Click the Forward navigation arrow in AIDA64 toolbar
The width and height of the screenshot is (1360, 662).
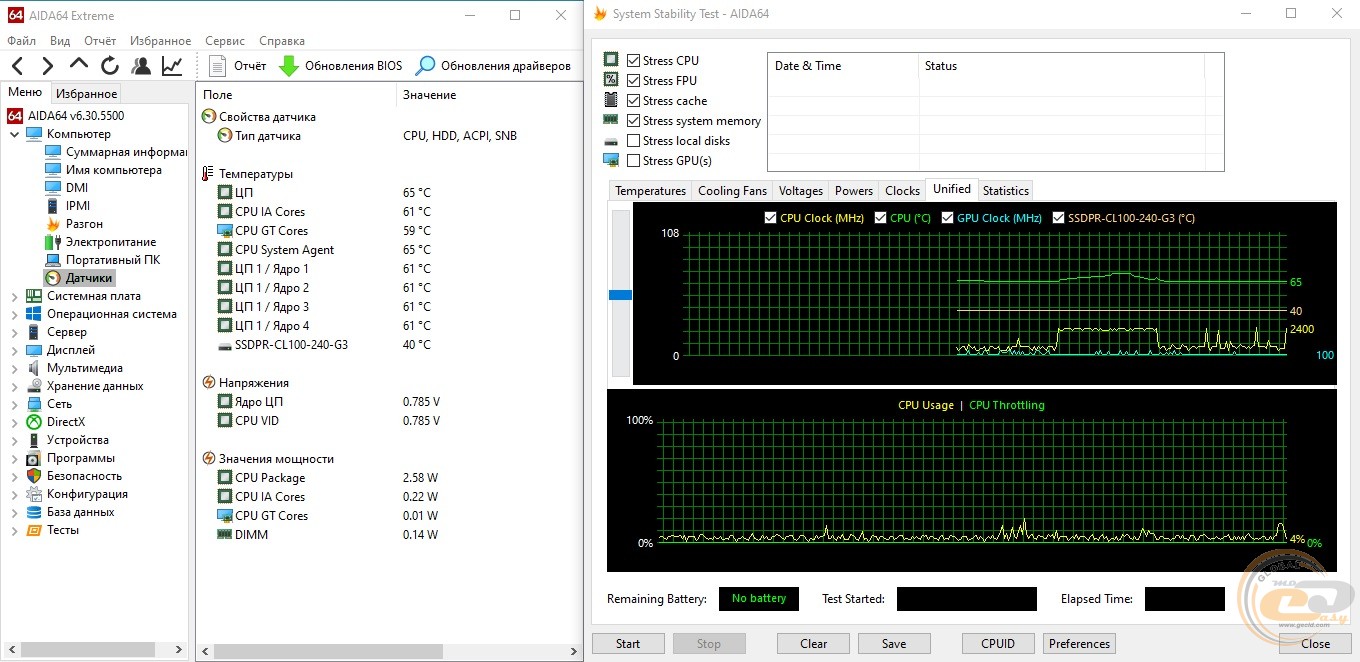point(47,66)
